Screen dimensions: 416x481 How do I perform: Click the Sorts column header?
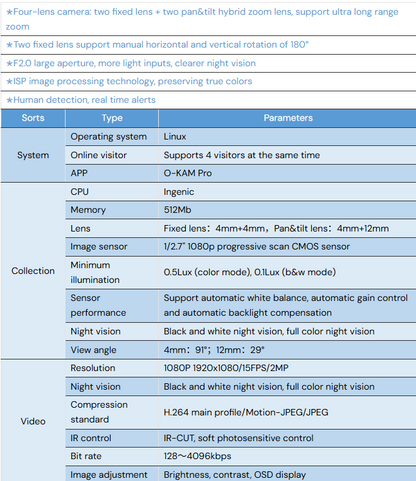click(x=33, y=118)
